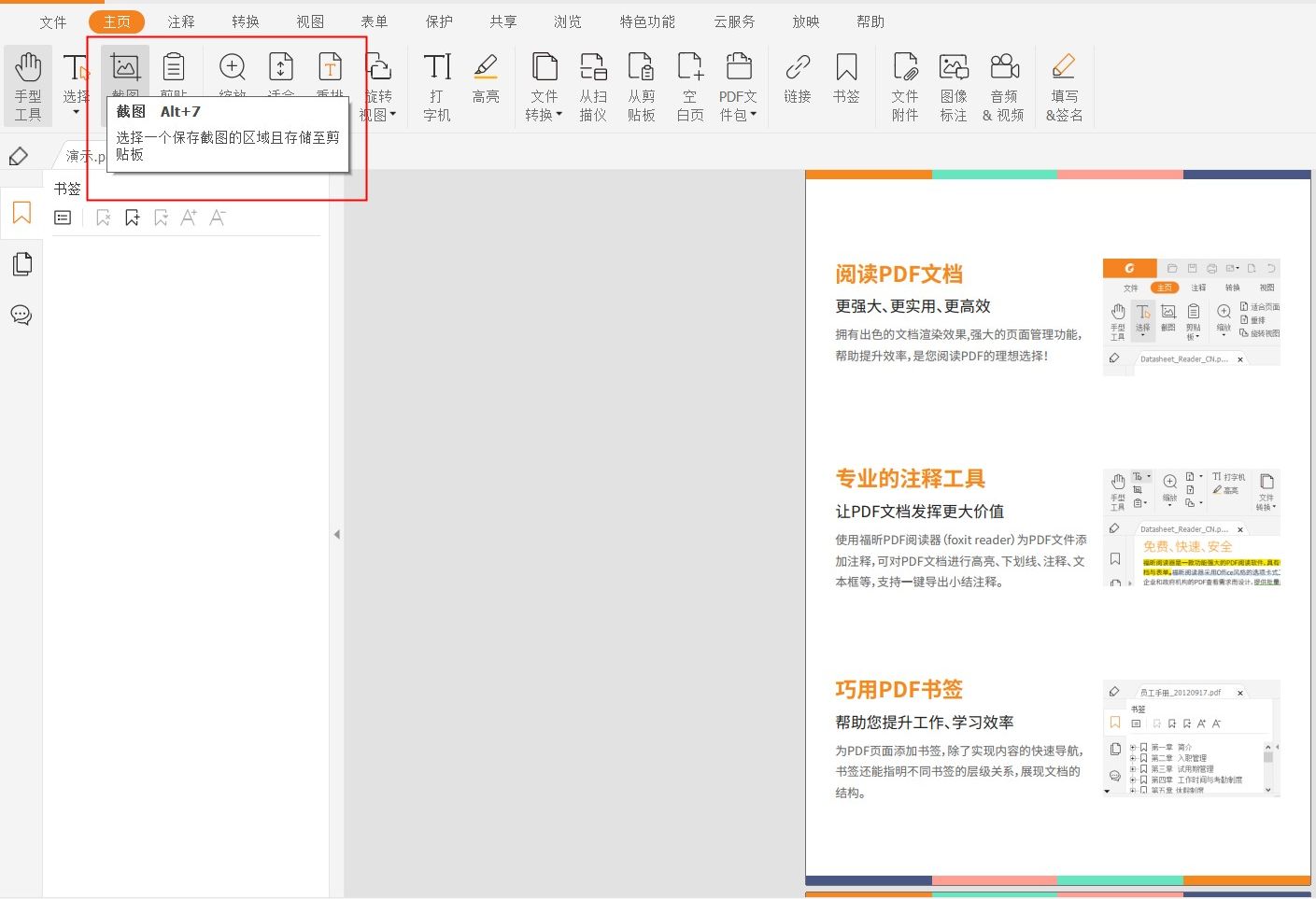Switch to the 注释 ribbon tab
Image resolution: width=1316 pixels, height=899 pixels.
pos(180,21)
